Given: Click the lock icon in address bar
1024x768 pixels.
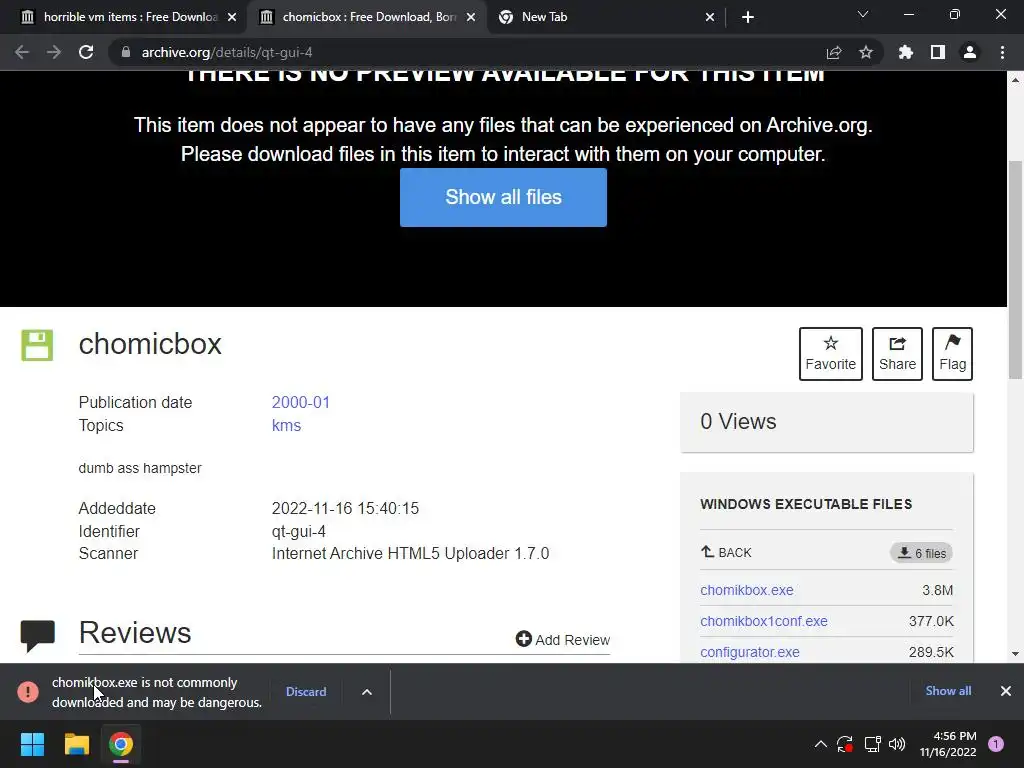Looking at the screenshot, I should 126,52.
